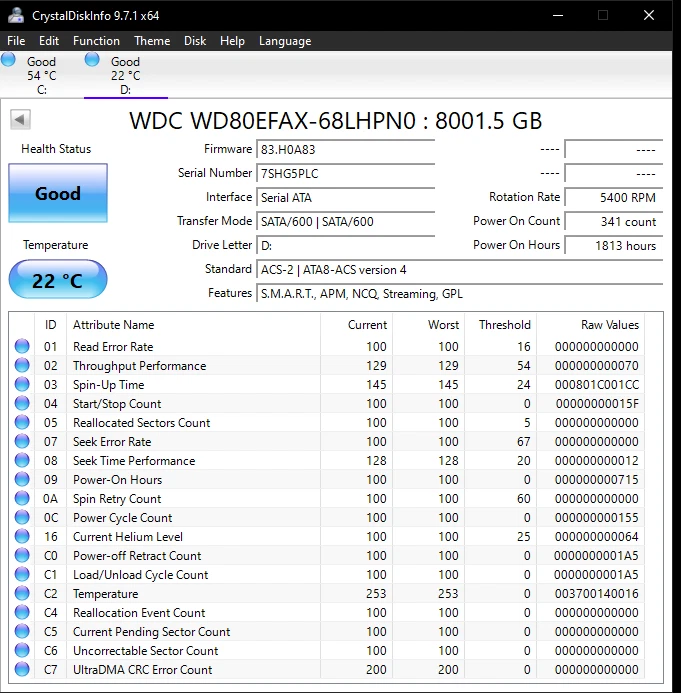681x693 pixels.
Task: Click the status icon for Power-off Retract Count
Action: click(x=22, y=555)
